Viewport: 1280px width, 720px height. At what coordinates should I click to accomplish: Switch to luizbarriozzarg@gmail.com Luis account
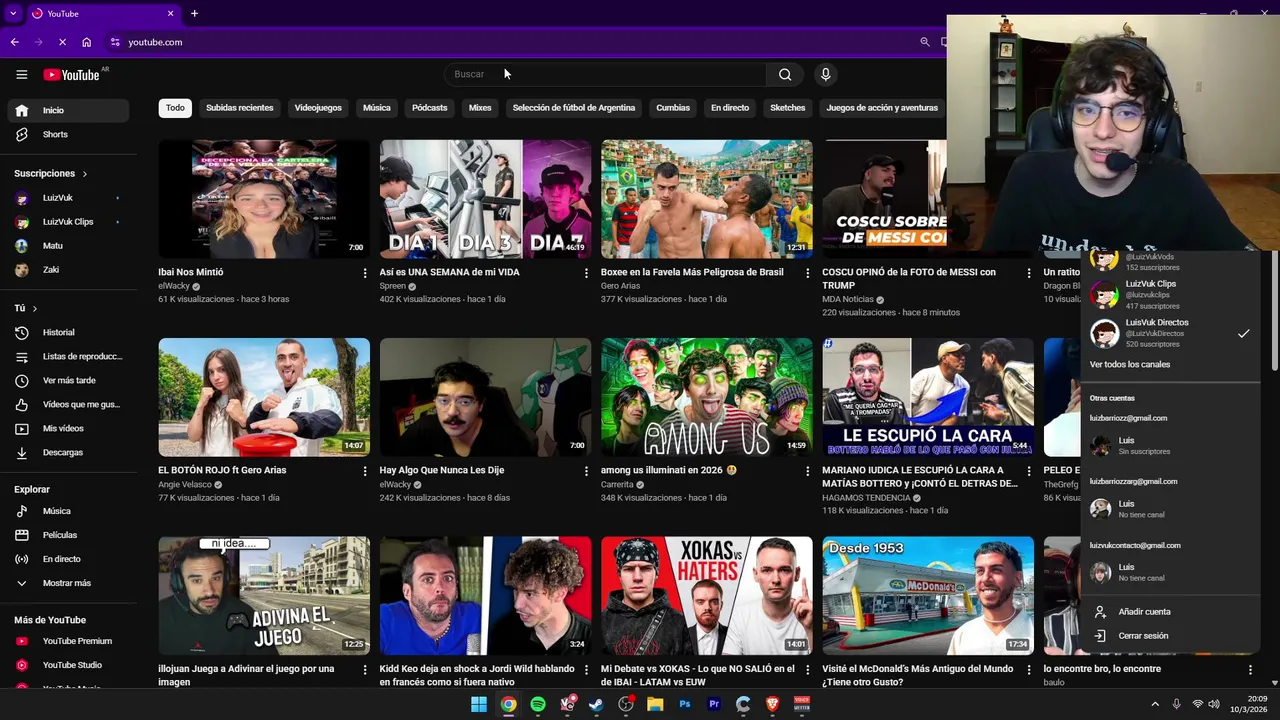tap(1170, 509)
